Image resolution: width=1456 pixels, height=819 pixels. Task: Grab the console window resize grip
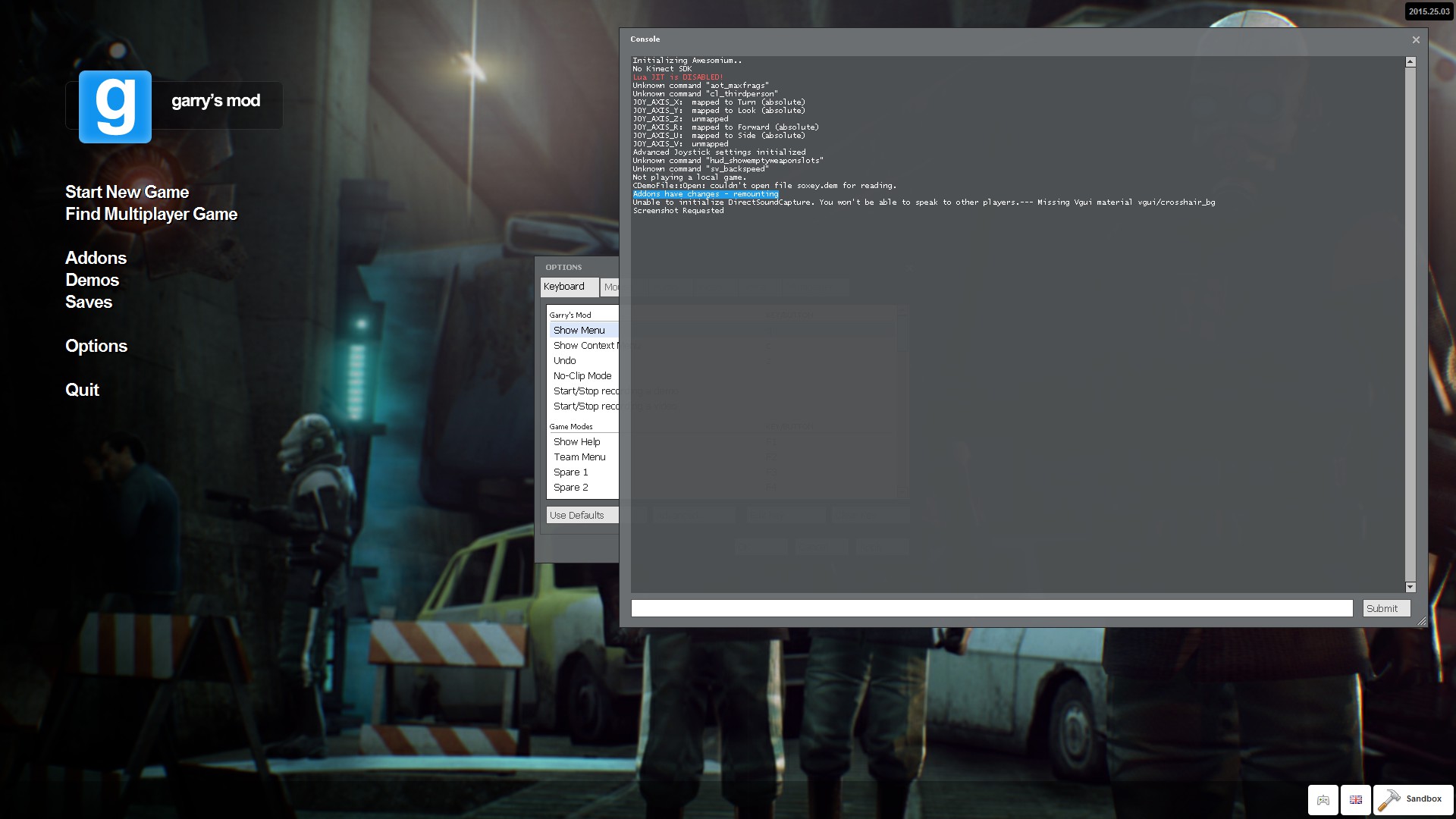point(1422,622)
